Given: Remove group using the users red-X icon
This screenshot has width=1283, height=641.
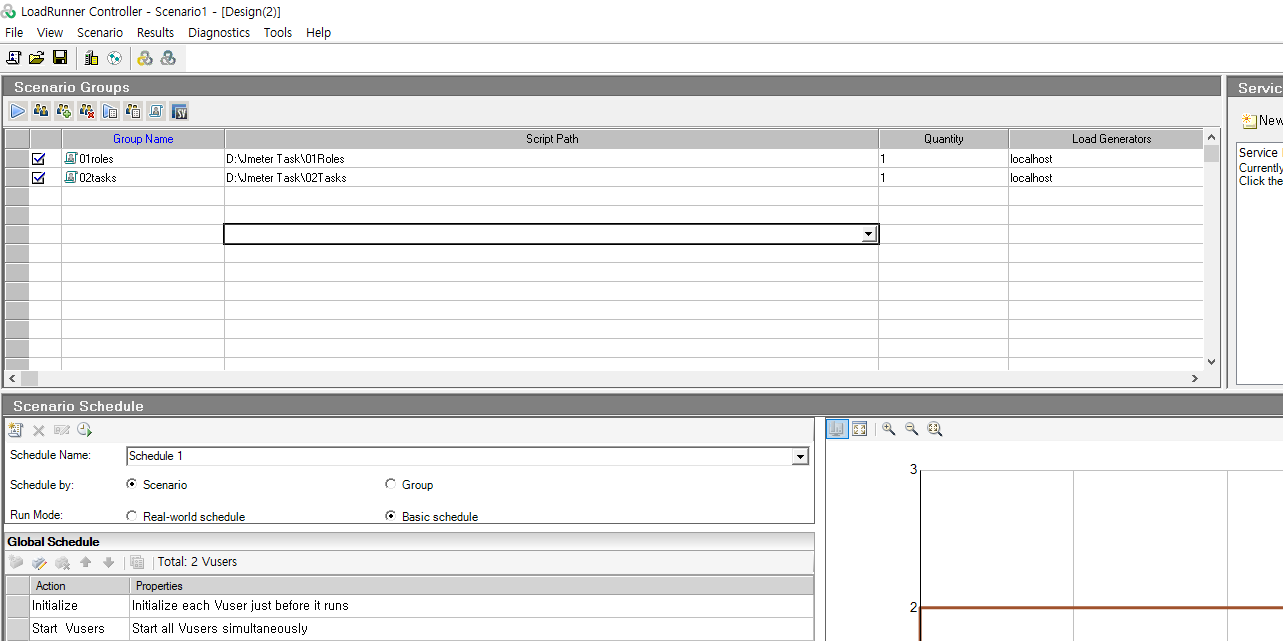Looking at the screenshot, I should point(87,111).
